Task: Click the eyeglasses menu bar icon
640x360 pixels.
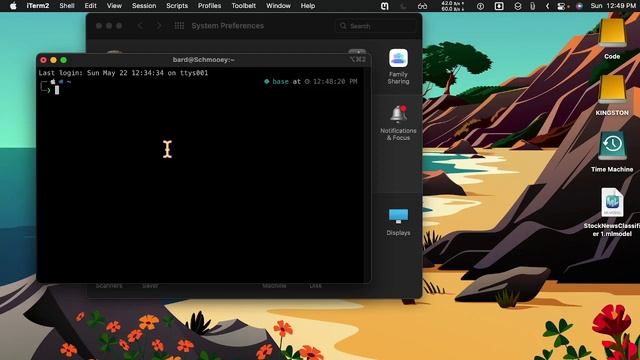Action: [x=422, y=6]
